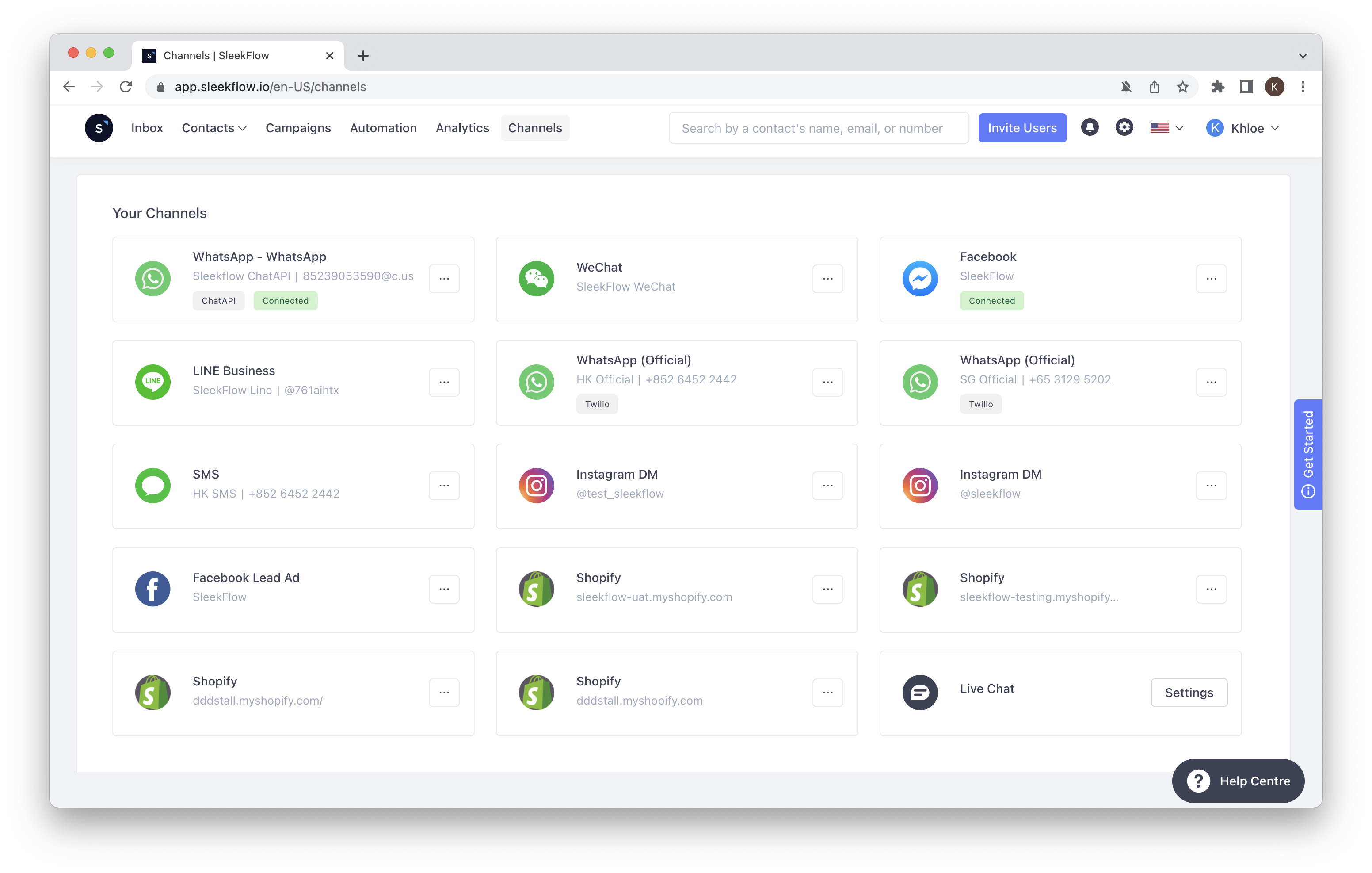Screen dimensions: 1372x873
Task: Open Live Chat Settings
Action: [x=1190, y=691]
